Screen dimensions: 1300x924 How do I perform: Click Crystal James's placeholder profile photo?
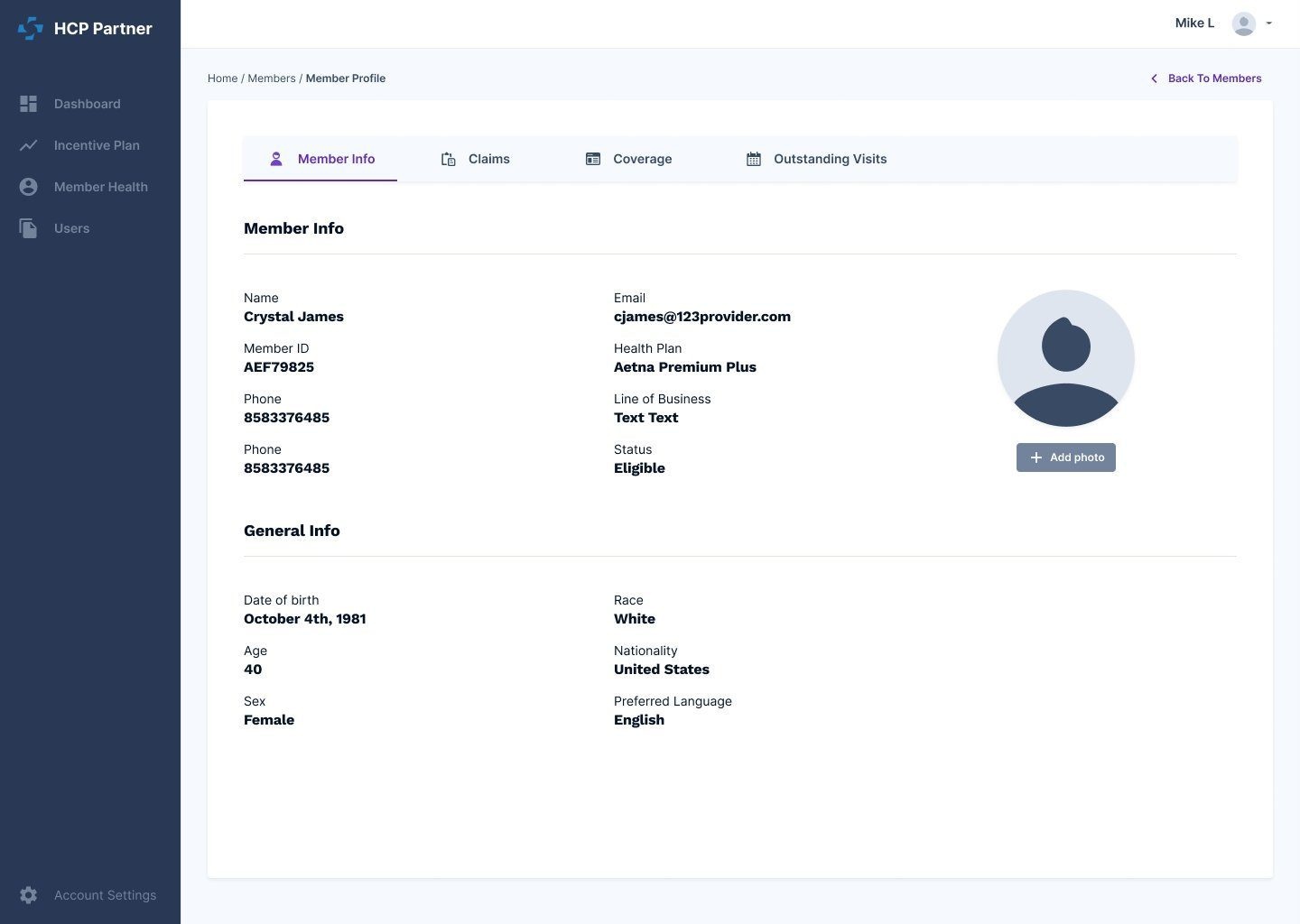click(1065, 357)
